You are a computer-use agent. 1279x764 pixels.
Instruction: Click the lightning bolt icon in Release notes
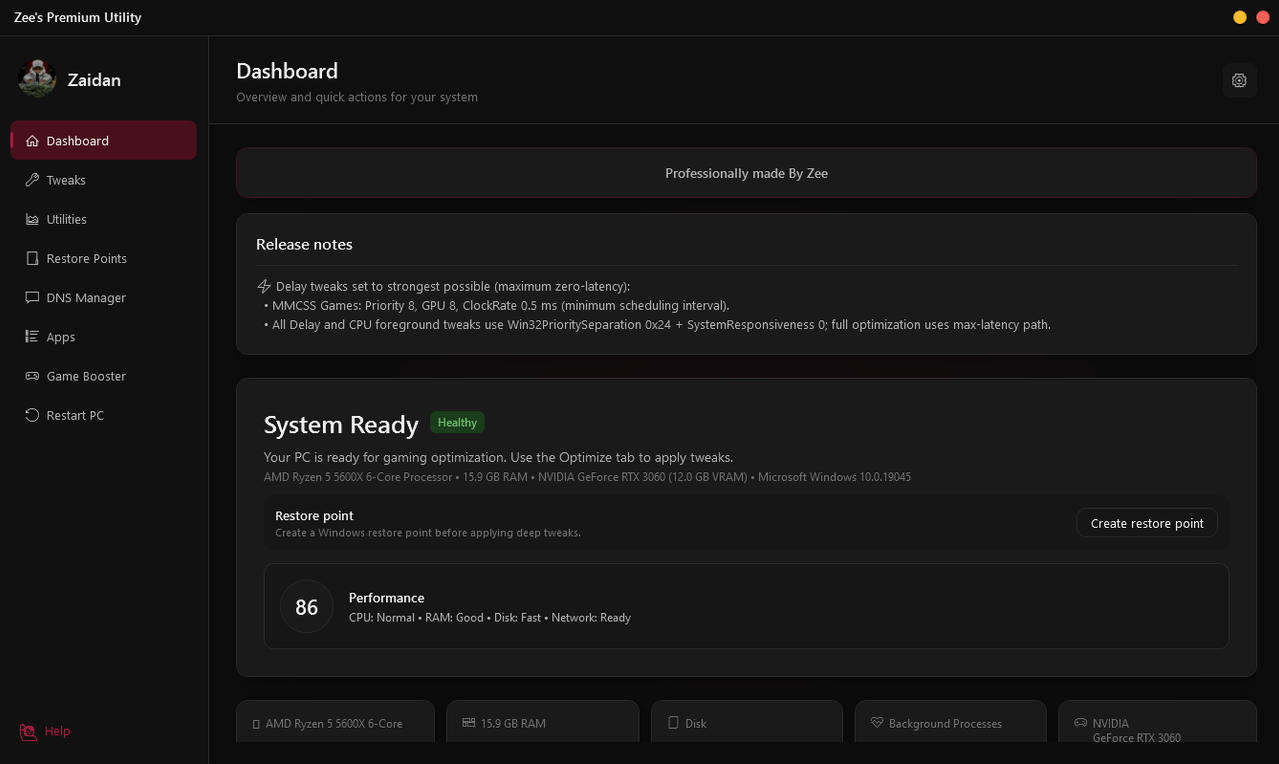[x=264, y=286]
